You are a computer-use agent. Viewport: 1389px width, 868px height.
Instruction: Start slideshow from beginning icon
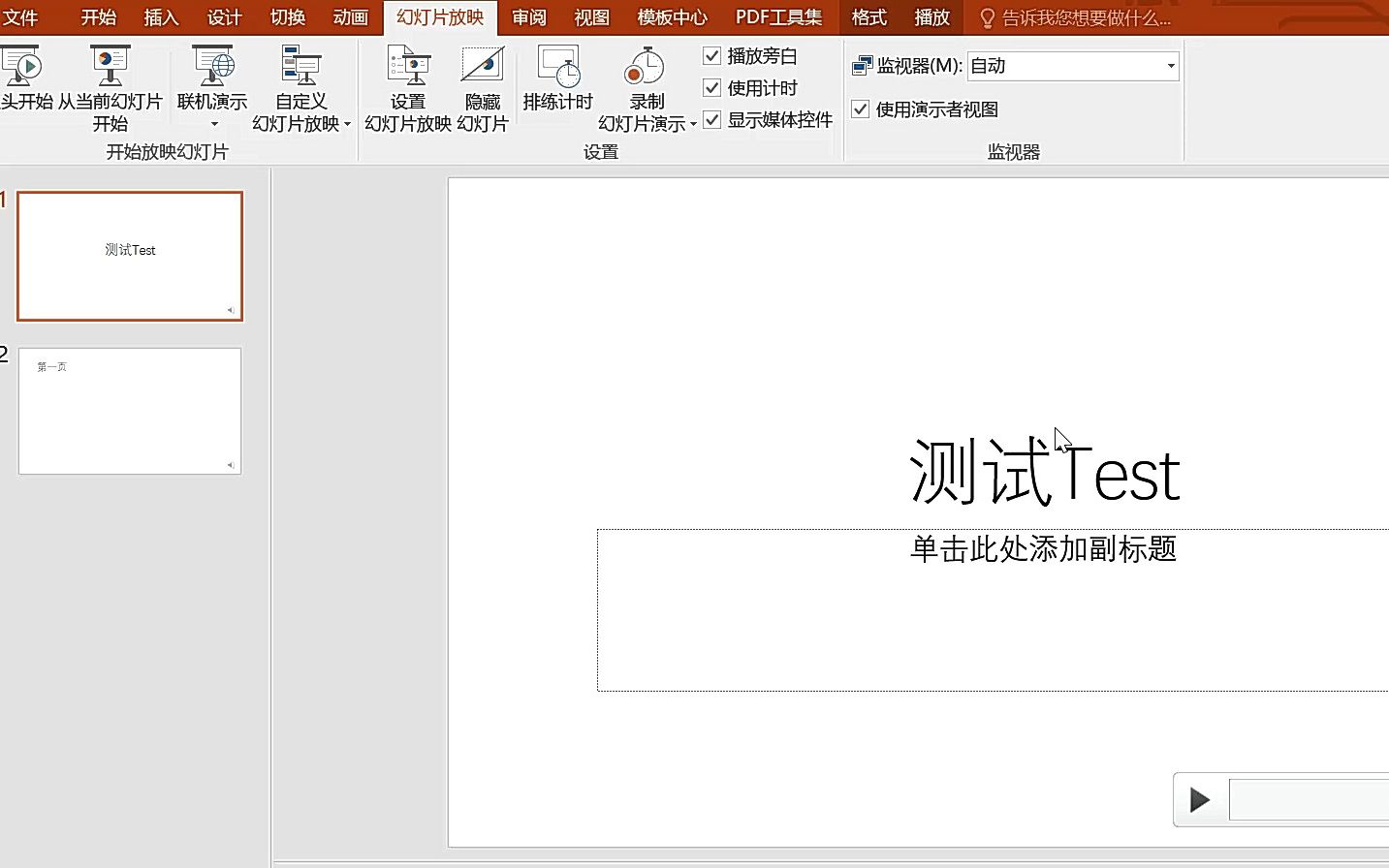click(x=21, y=66)
